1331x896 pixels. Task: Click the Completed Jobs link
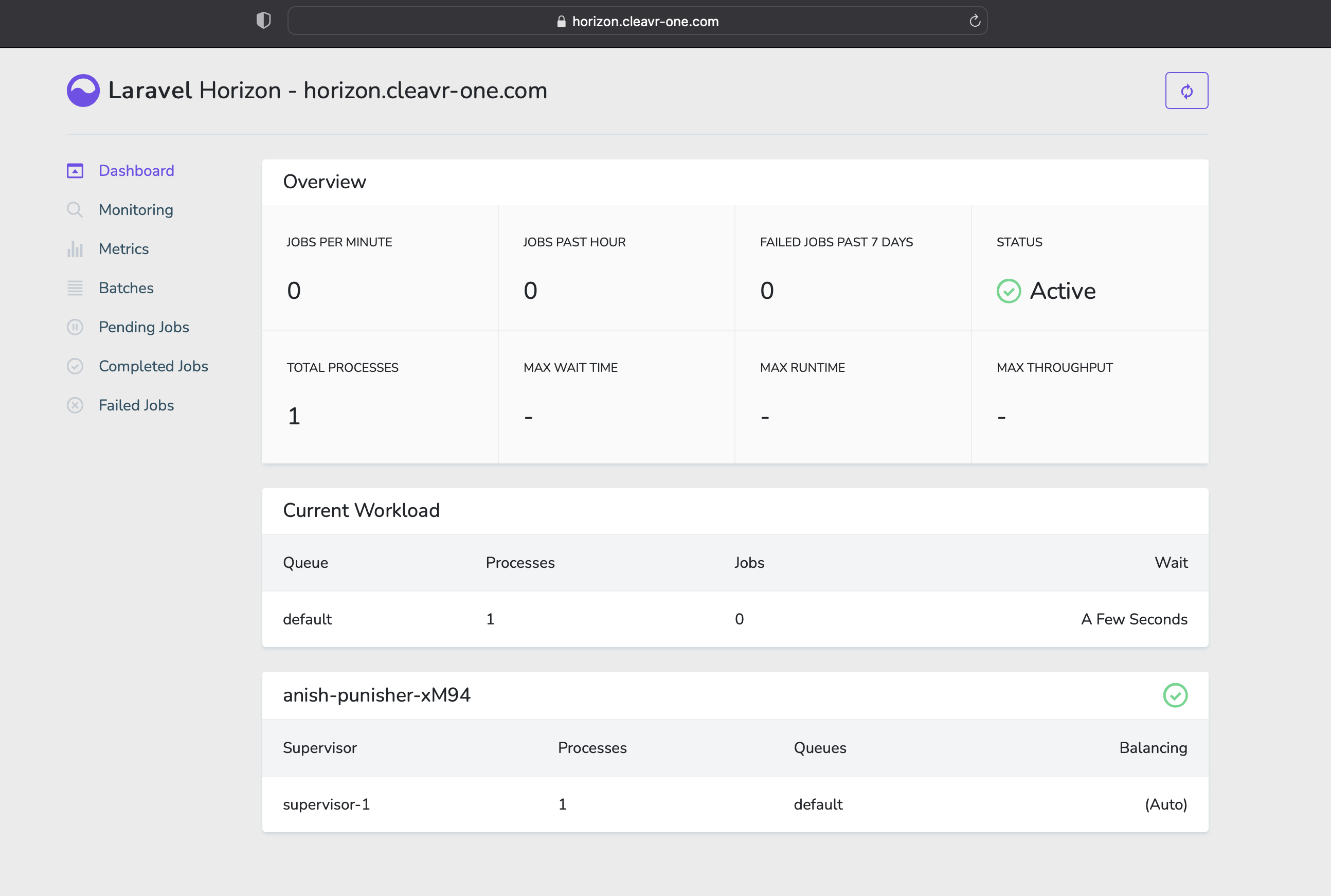point(153,366)
